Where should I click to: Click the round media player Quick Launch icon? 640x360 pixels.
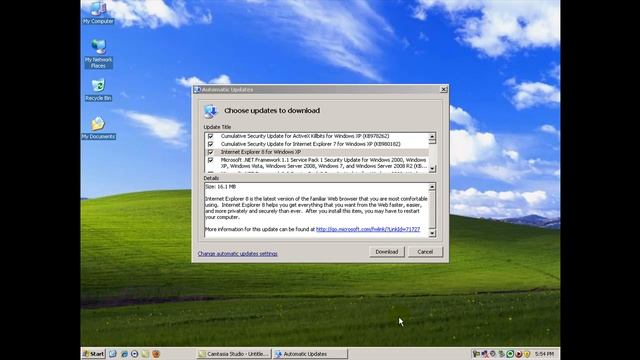tap(134, 354)
